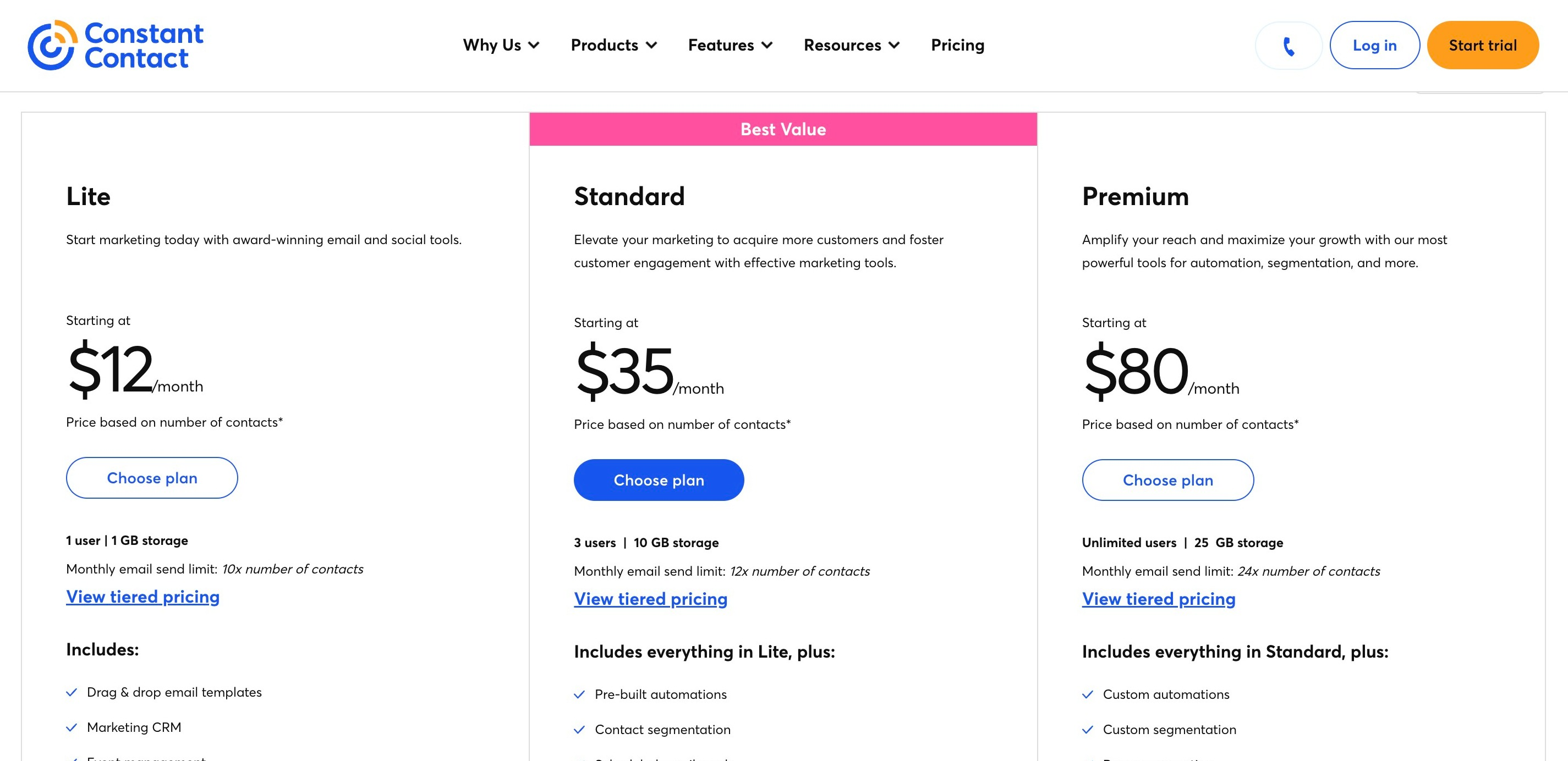The width and height of the screenshot is (1568, 761).
Task: Start a free trial
Action: tap(1482, 45)
